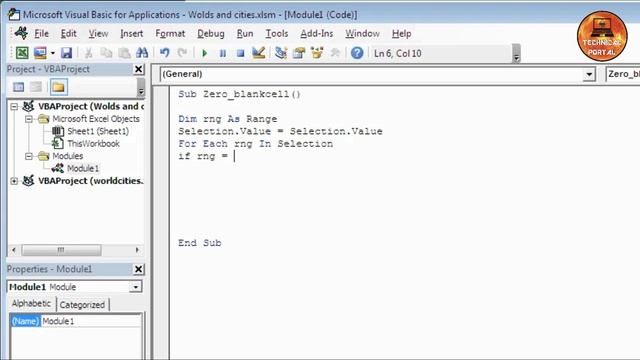Open the Window menu
Image resolution: width=640 pixels, height=360 pixels.
(x=362, y=33)
